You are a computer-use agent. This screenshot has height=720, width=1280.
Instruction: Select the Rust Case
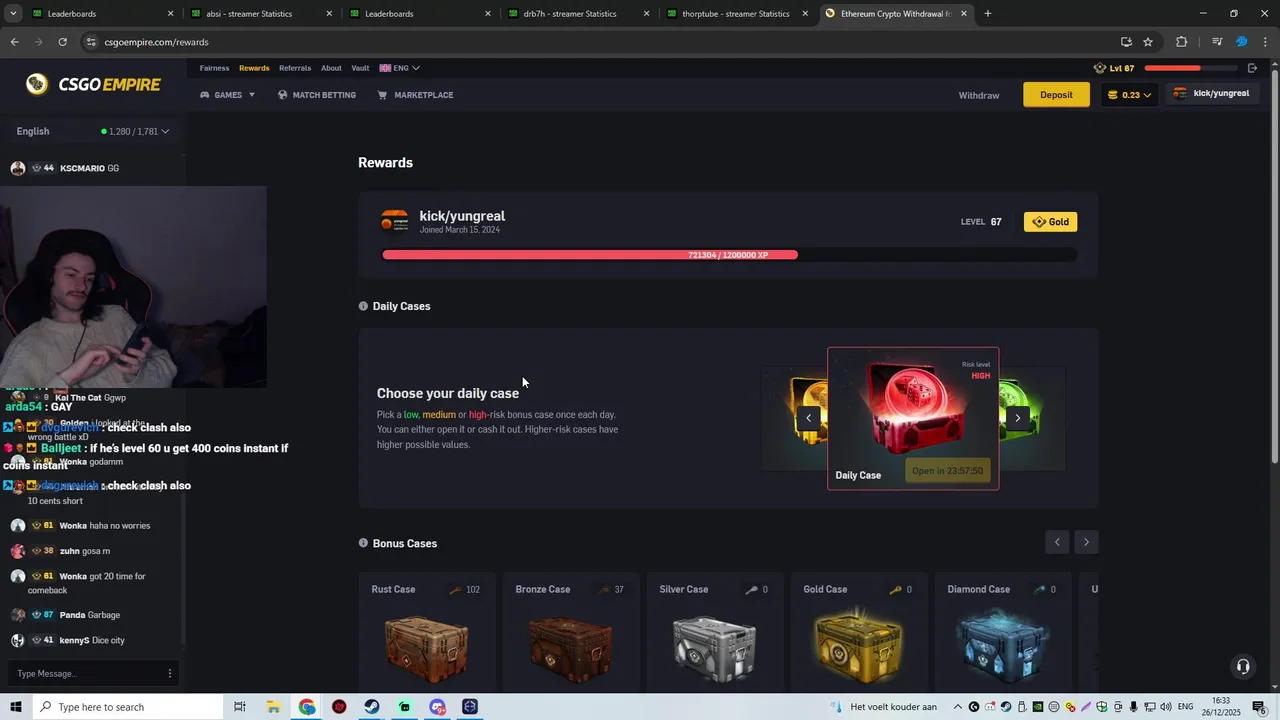click(426, 632)
